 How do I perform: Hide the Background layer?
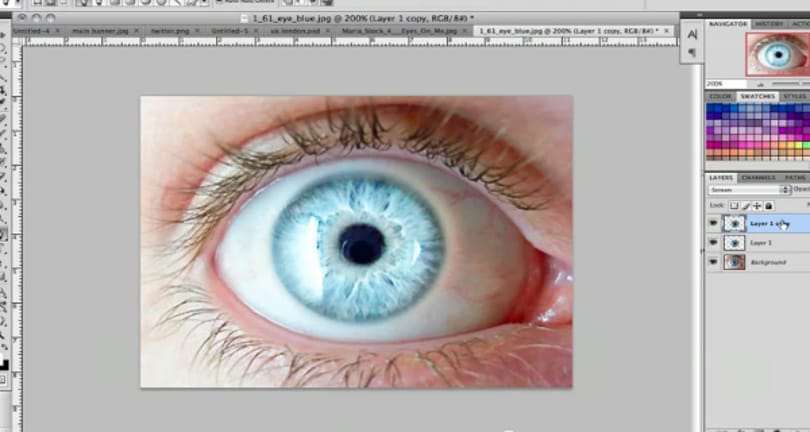713,262
